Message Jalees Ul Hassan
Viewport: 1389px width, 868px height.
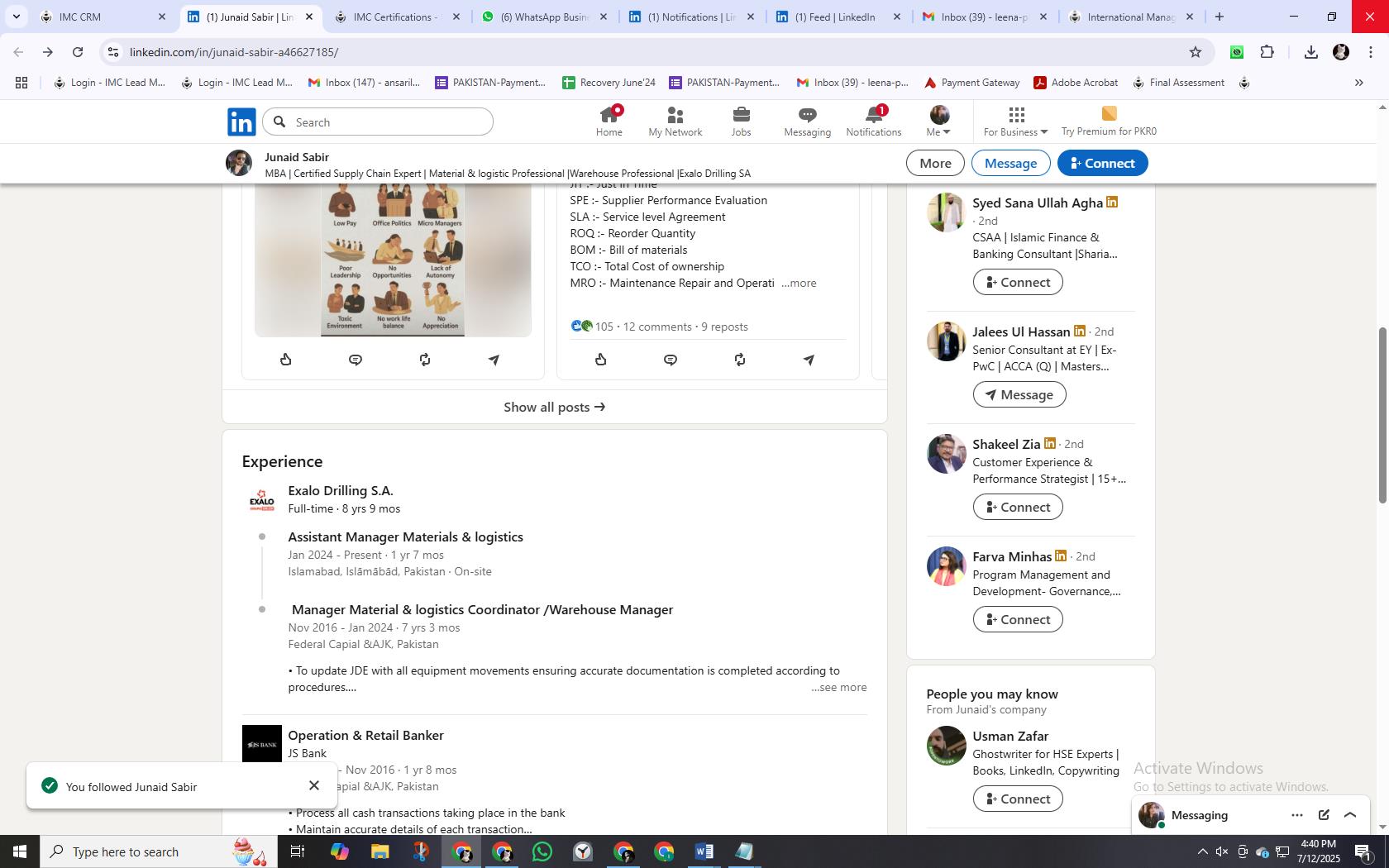pos(1019,394)
